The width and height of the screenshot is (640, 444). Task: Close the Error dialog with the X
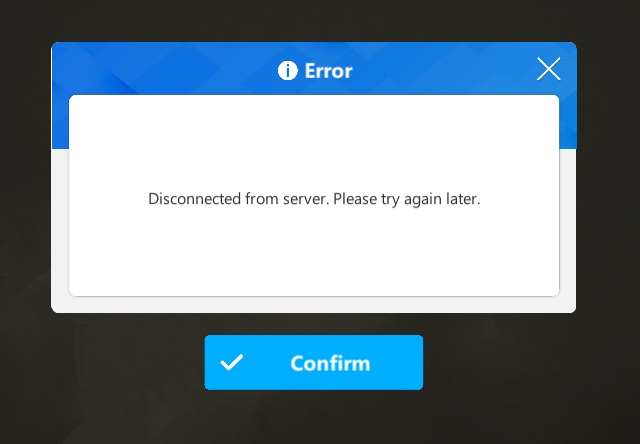pos(549,69)
